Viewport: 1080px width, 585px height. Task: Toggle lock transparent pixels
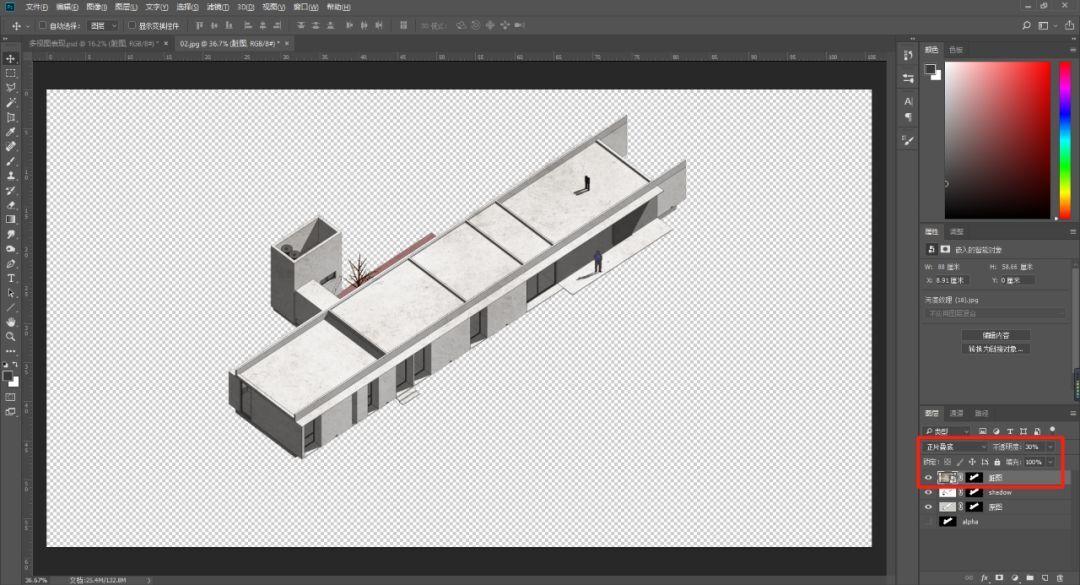point(948,462)
